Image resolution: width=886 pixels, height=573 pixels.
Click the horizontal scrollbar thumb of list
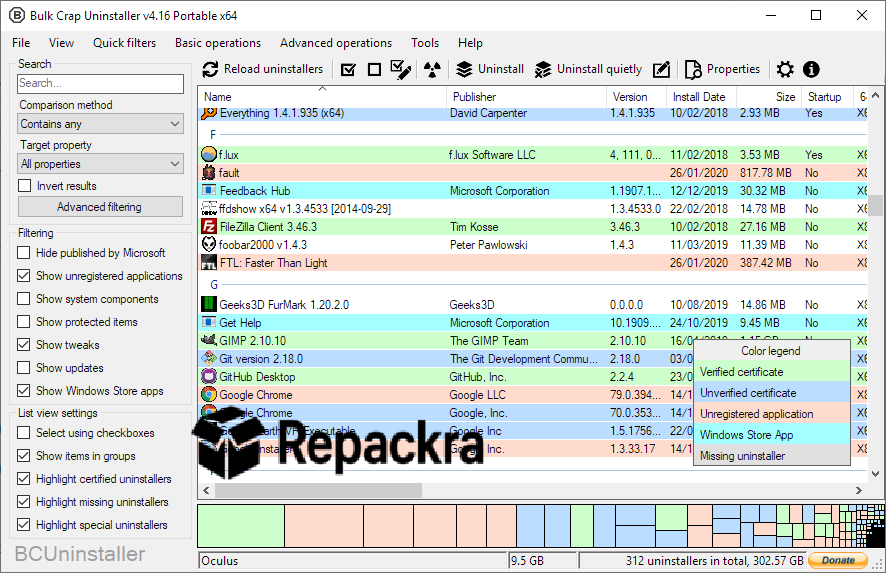click(318, 490)
